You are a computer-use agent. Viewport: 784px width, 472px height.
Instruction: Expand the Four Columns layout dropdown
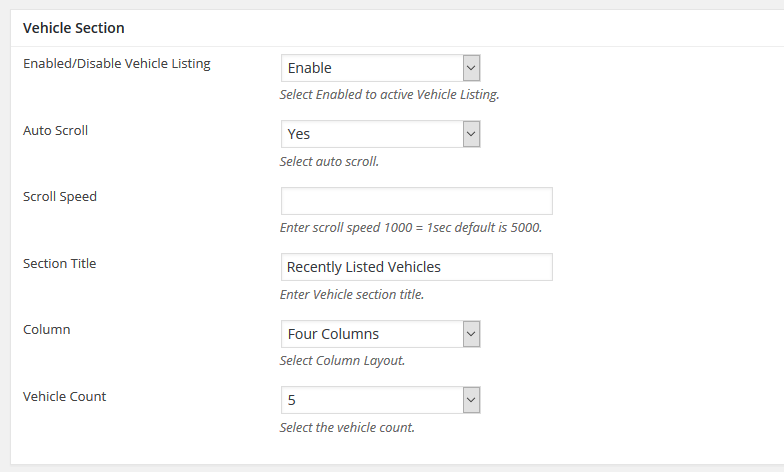click(380, 334)
